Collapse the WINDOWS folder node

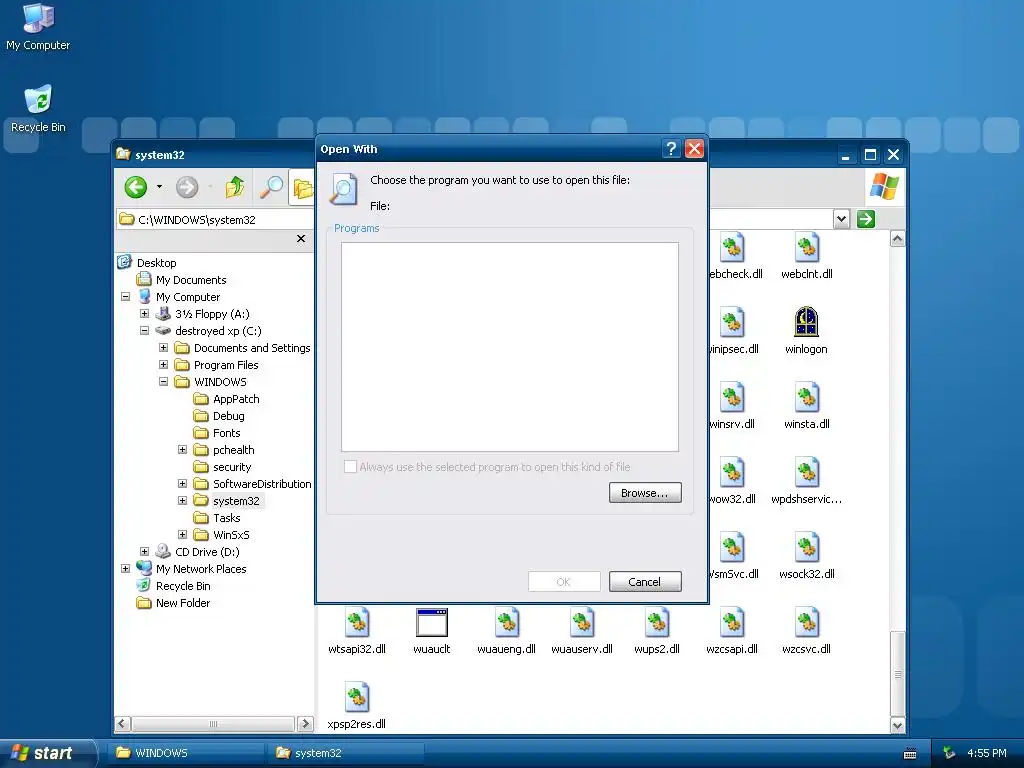(163, 381)
